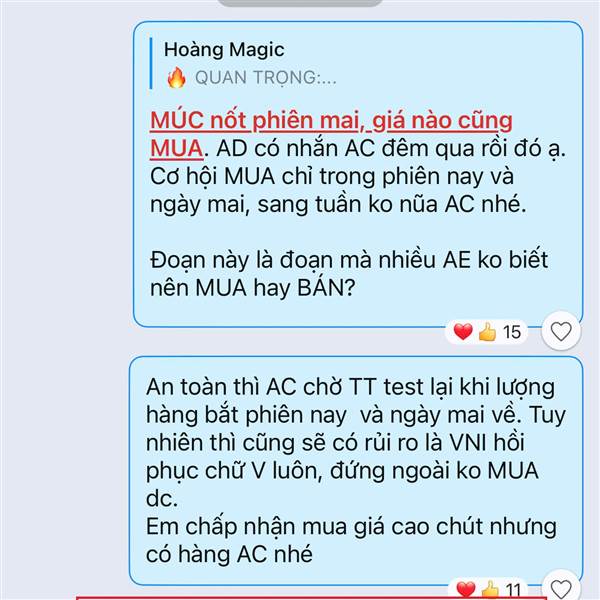Tap the blue vertical quote bar
Viewport: 600px width, 600px height.
pos(151,64)
